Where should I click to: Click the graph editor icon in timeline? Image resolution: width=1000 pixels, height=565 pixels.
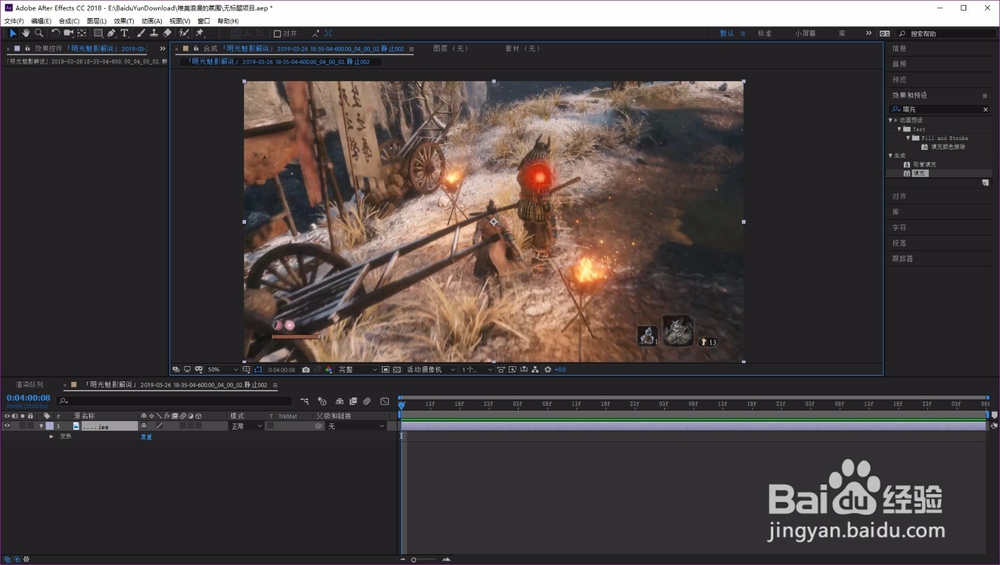pyautogui.click(x=385, y=401)
